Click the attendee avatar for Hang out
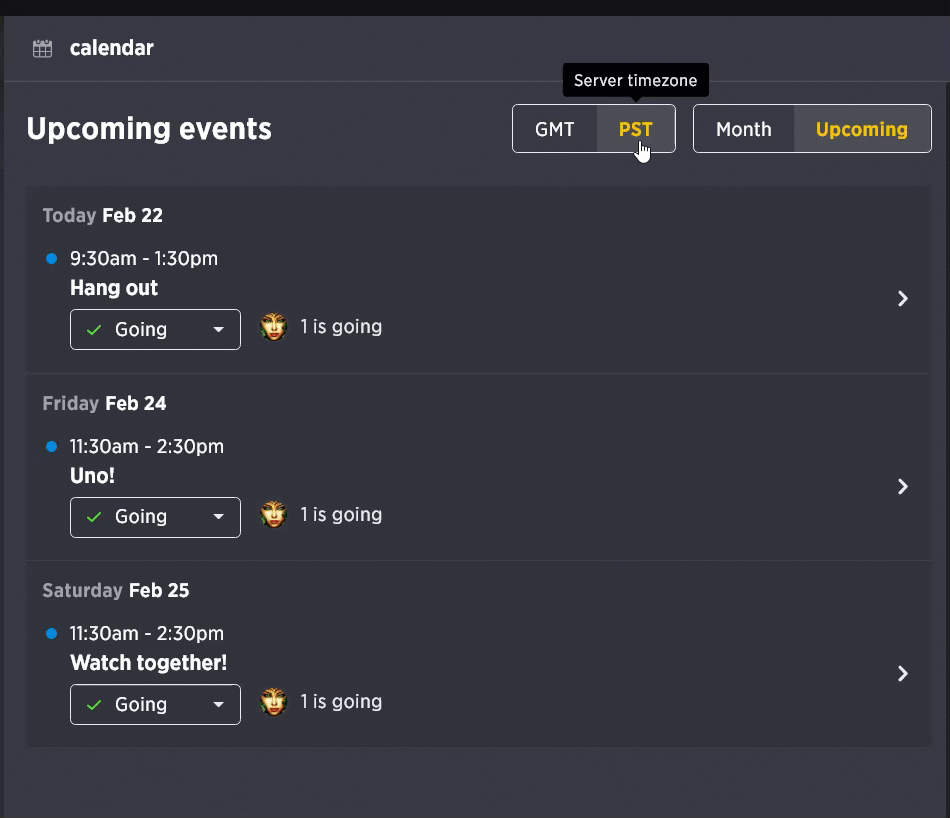This screenshot has height=818, width=950. [273, 327]
